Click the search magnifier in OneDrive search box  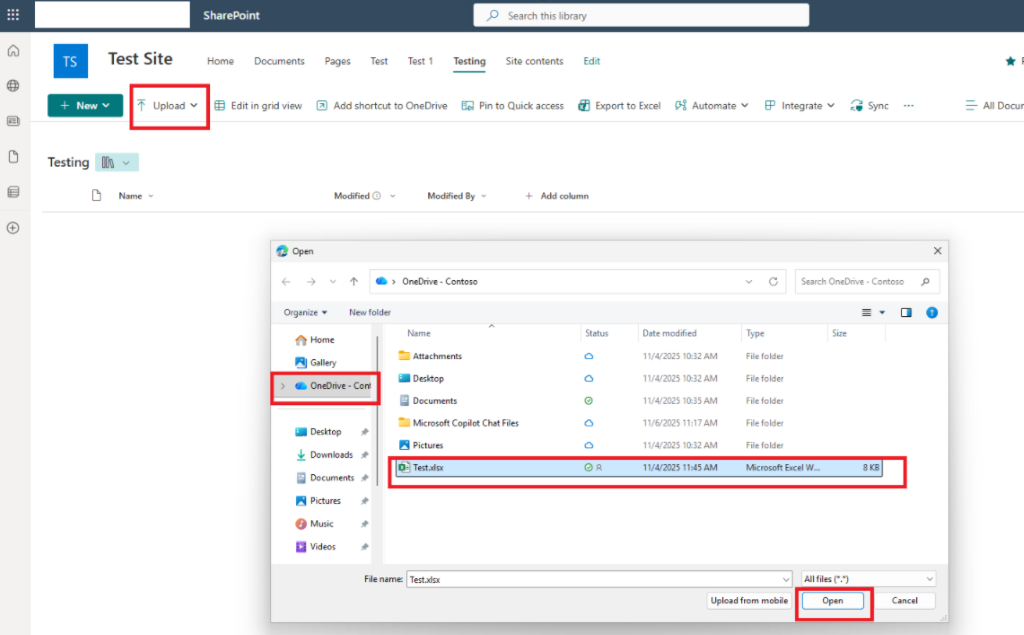point(925,282)
